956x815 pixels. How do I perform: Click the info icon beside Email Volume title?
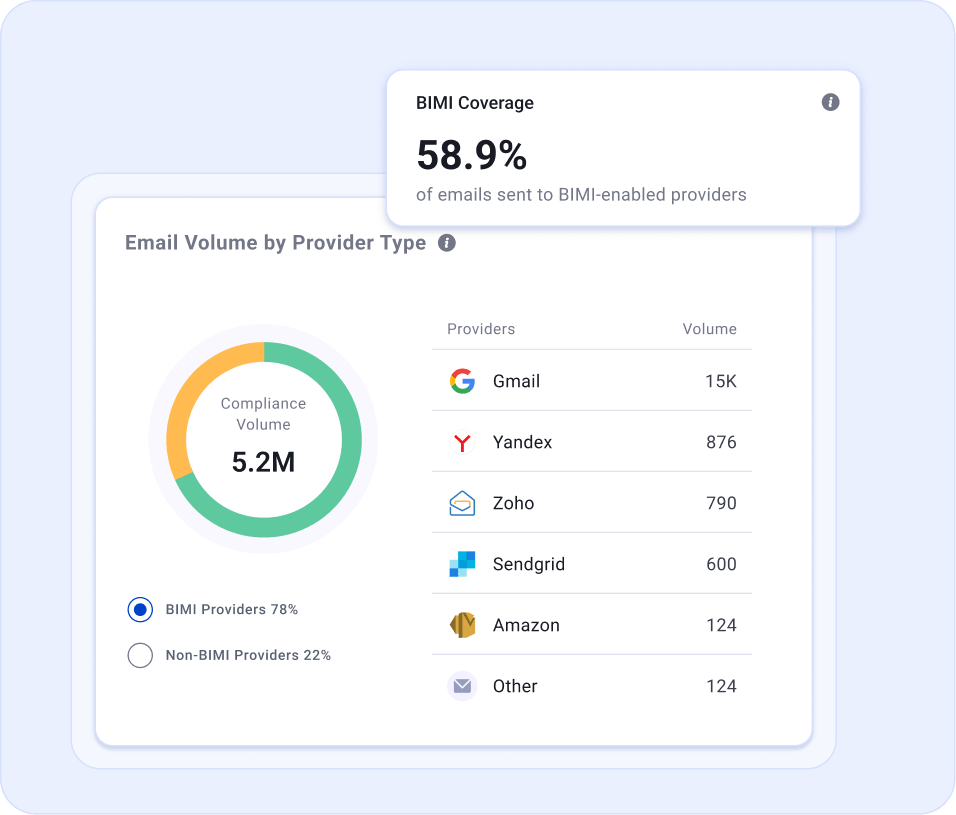(447, 243)
